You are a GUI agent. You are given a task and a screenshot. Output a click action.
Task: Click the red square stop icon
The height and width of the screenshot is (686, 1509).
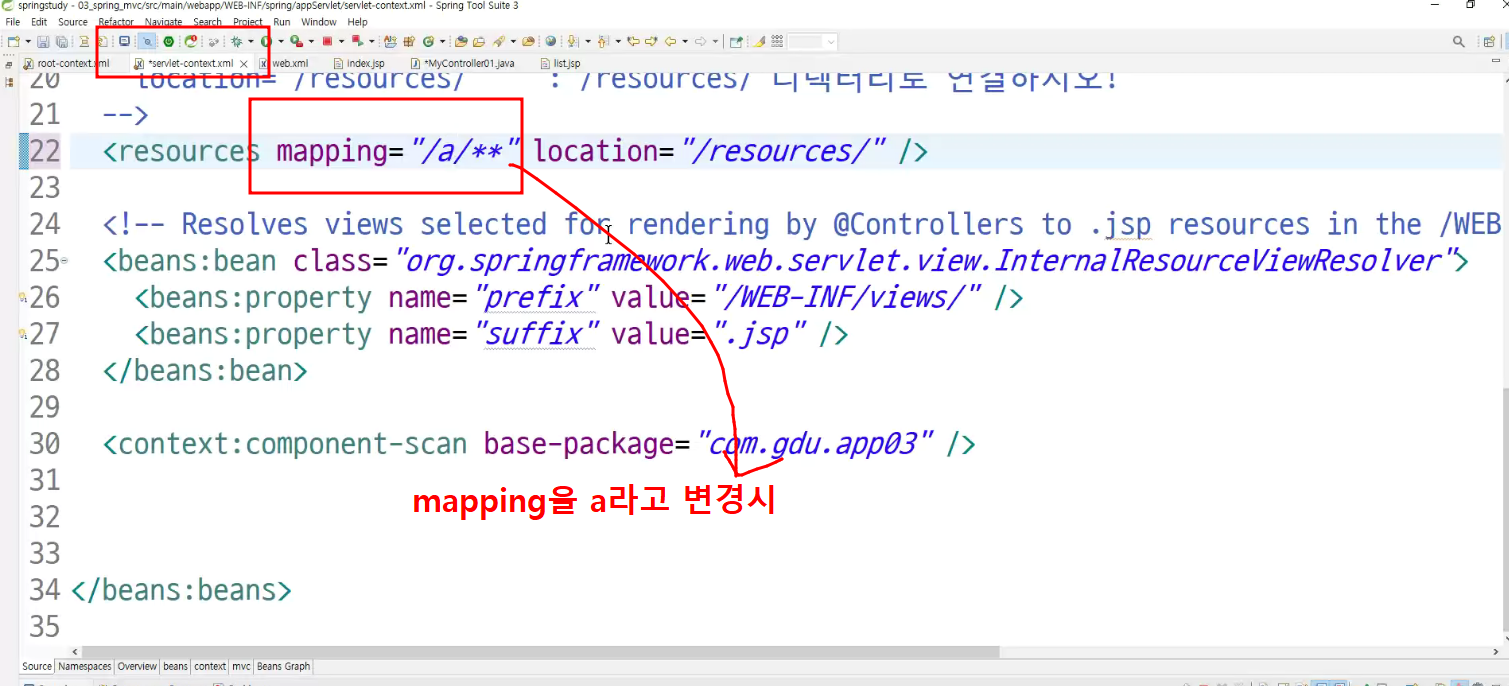(x=327, y=41)
